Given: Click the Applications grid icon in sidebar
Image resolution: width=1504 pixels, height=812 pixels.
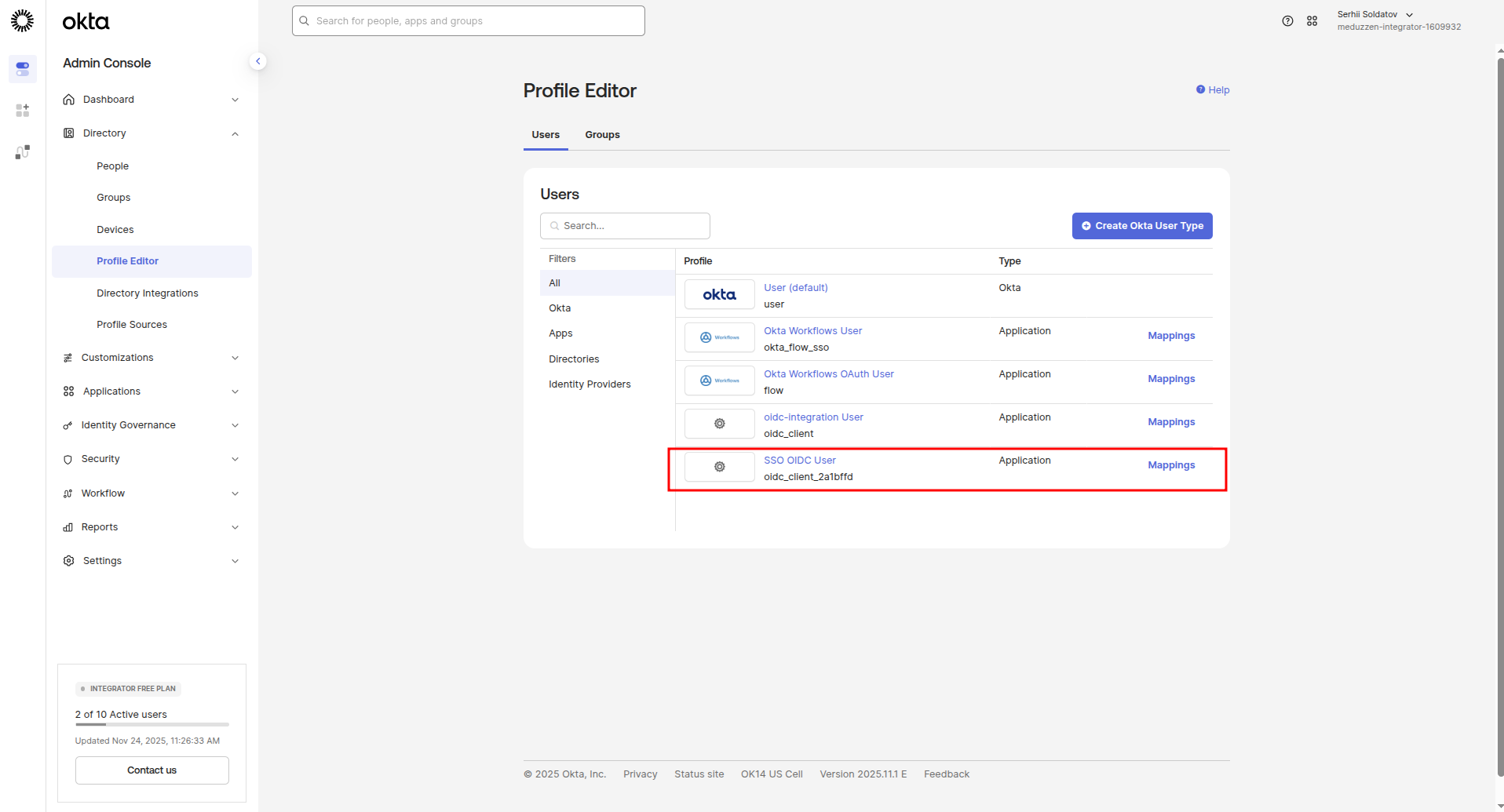Looking at the screenshot, I should pos(69,391).
